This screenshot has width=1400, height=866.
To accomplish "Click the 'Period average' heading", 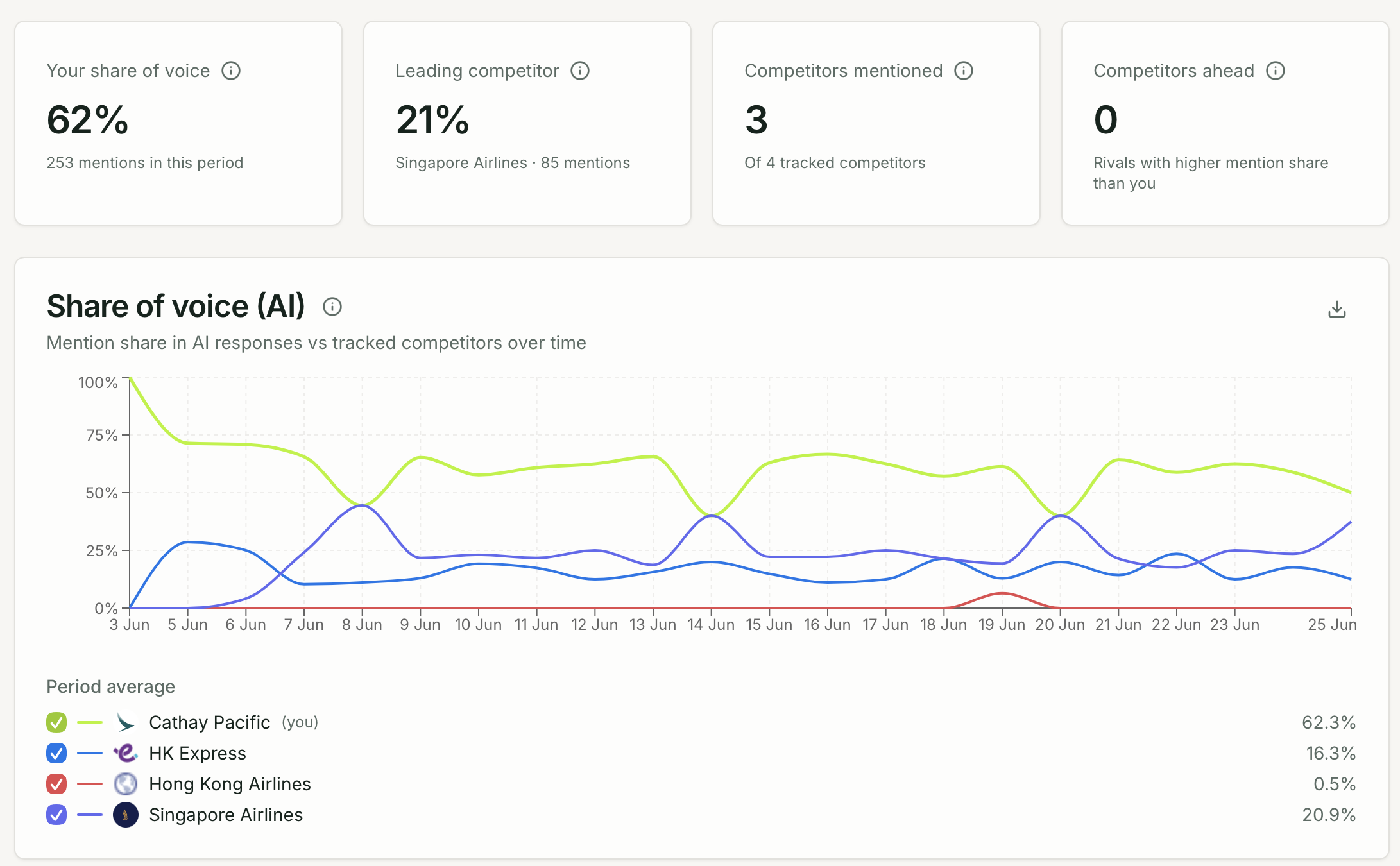I will coord(110,687).
